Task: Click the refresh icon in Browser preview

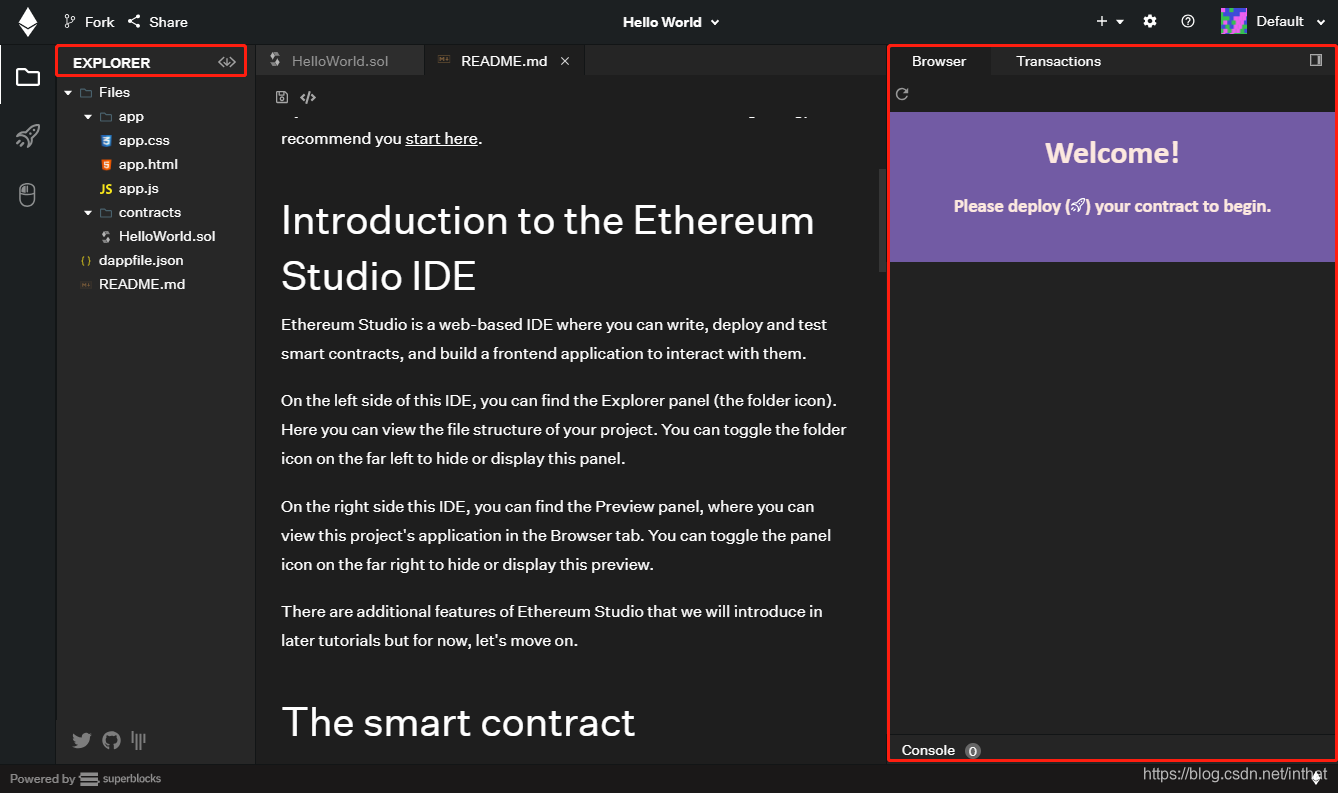Action: 902,94
